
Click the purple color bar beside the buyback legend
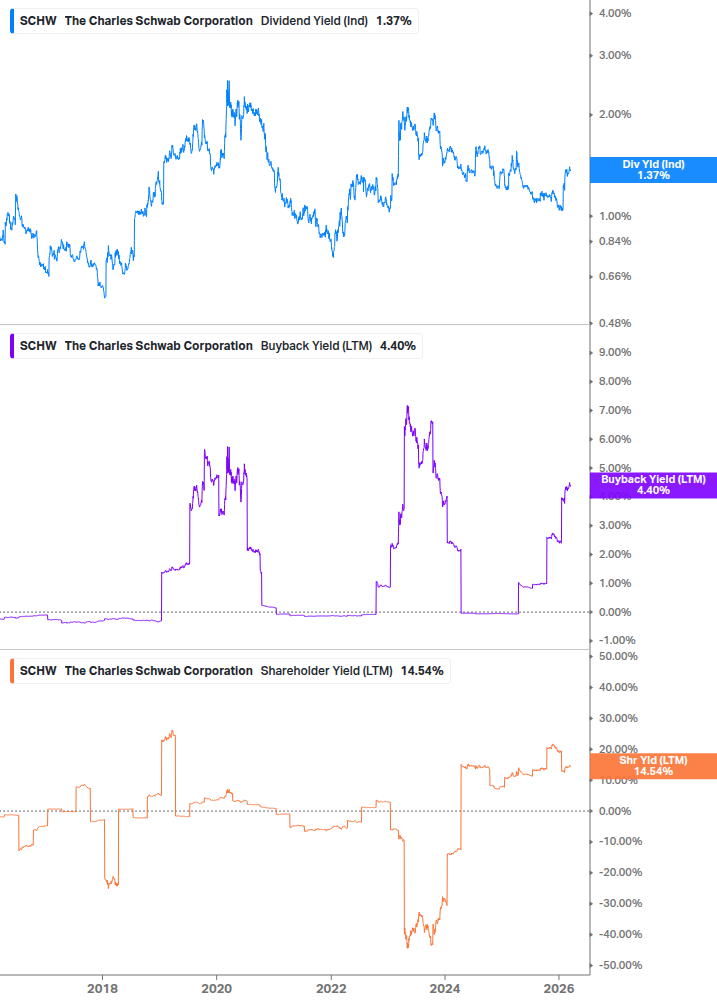tap(12, 346)
